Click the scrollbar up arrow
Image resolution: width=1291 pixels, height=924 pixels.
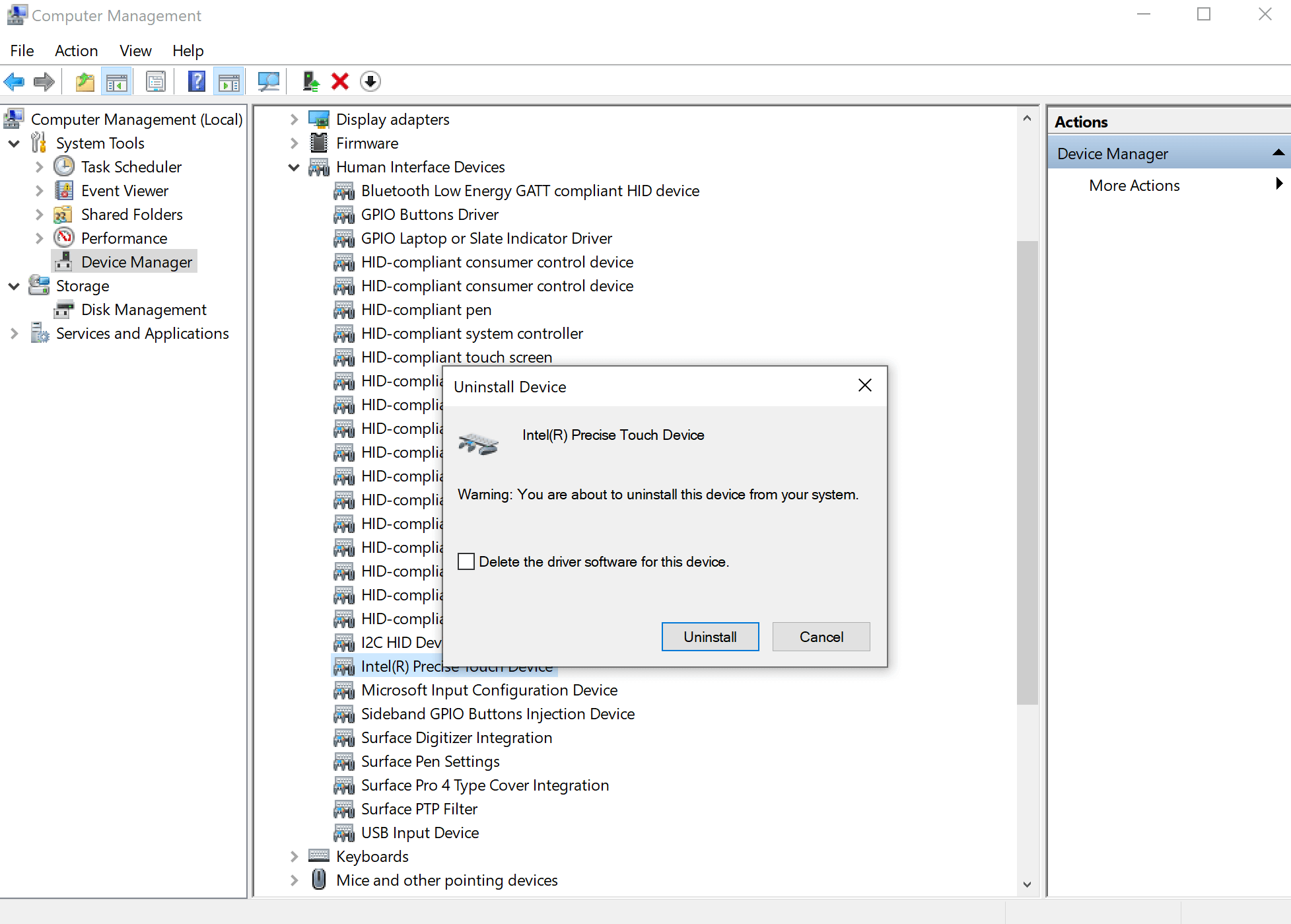(x=1027, y=118)
